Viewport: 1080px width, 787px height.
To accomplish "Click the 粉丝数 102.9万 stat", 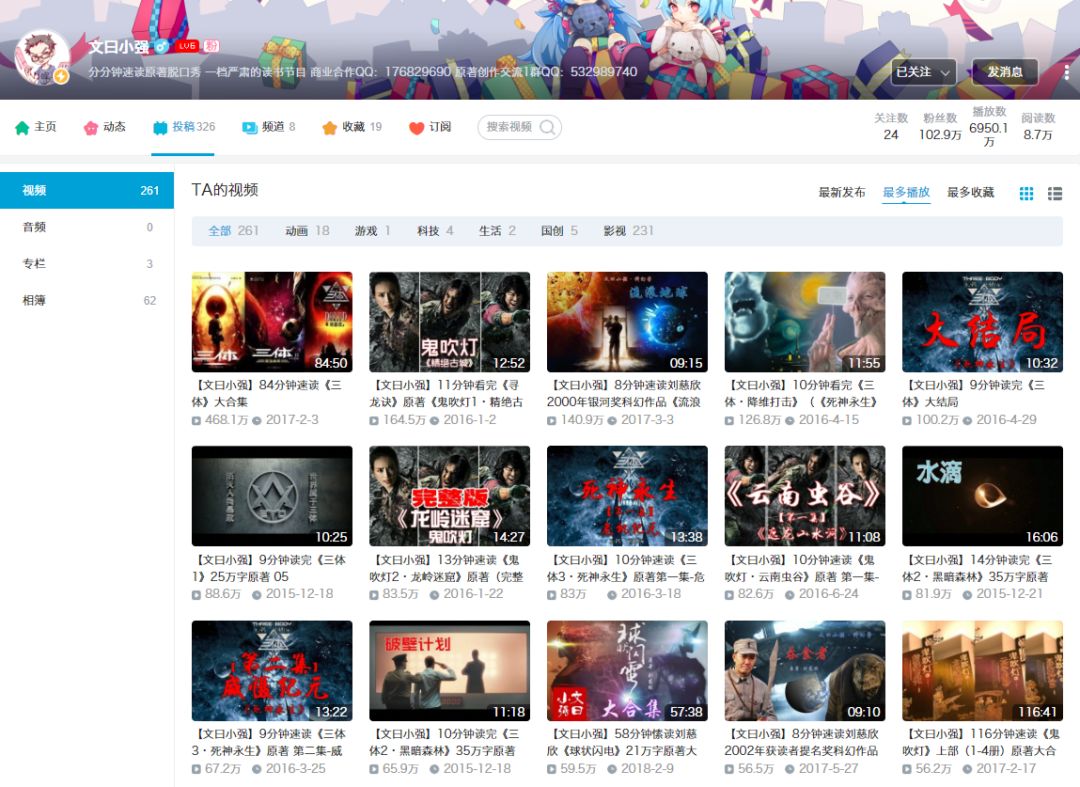I will coord(940,127).
